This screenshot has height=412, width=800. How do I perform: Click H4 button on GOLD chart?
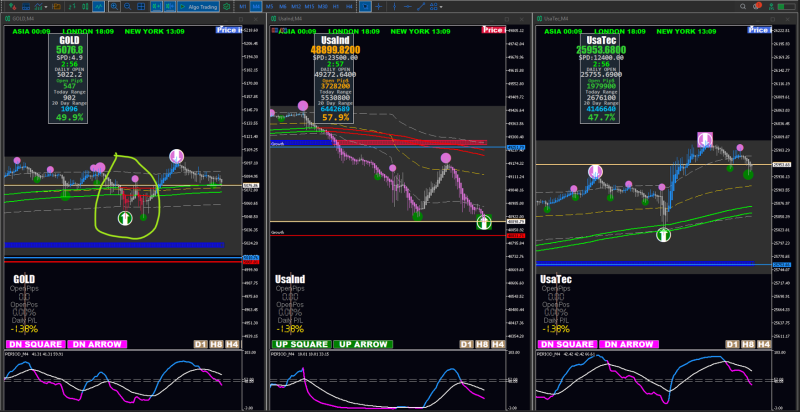(232, 344)
